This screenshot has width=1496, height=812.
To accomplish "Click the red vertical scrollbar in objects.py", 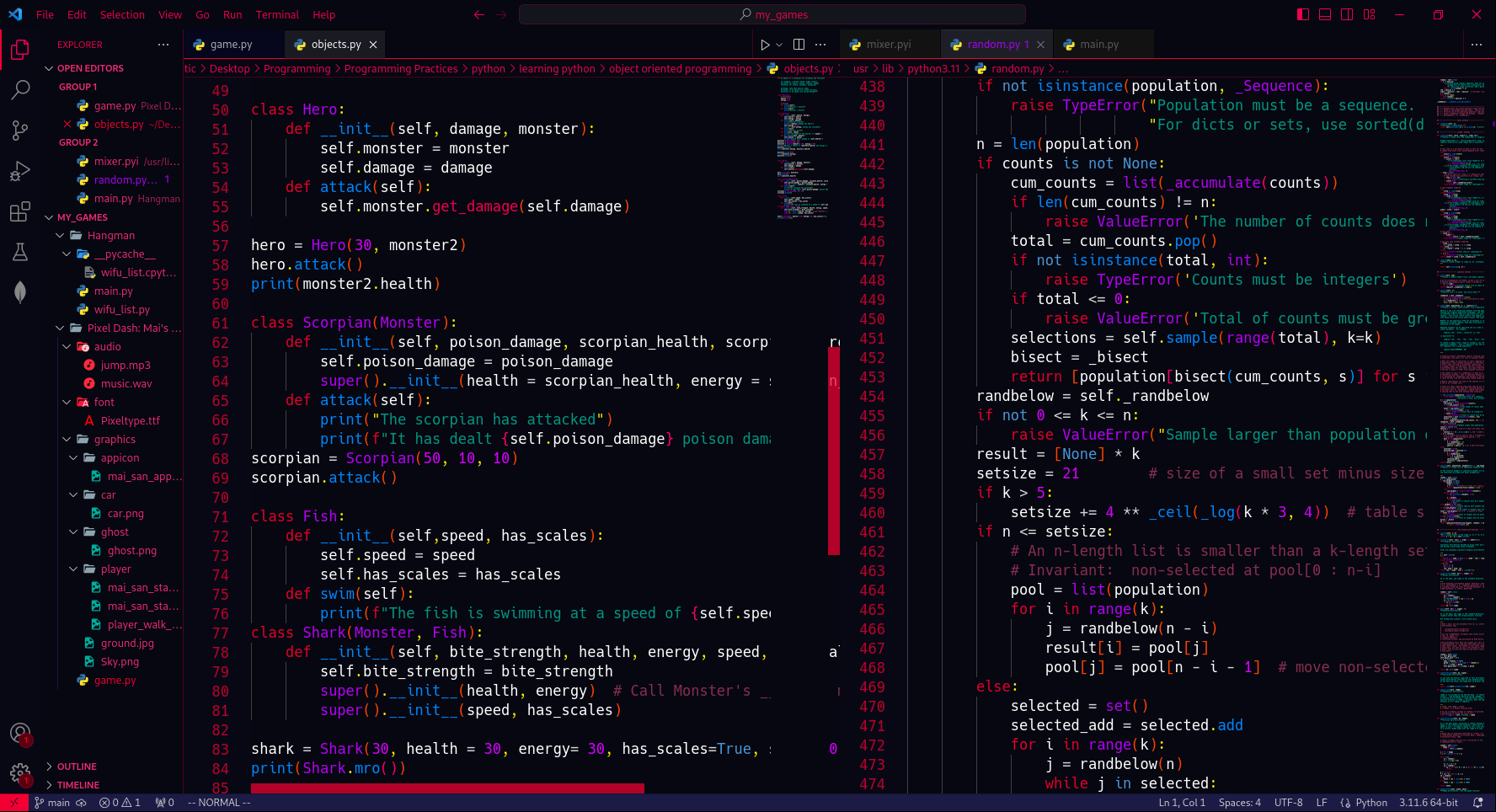I will tap(834, 451).
